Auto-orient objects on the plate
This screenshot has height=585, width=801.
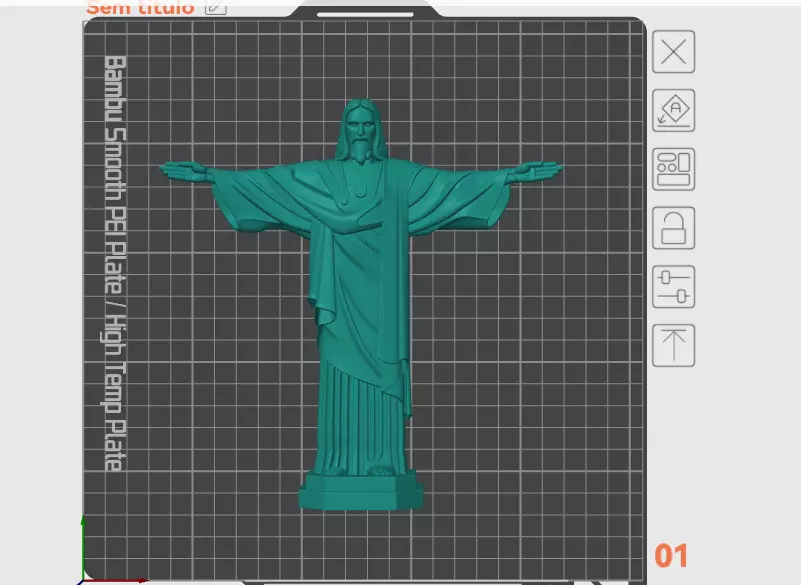coord(673,110)
